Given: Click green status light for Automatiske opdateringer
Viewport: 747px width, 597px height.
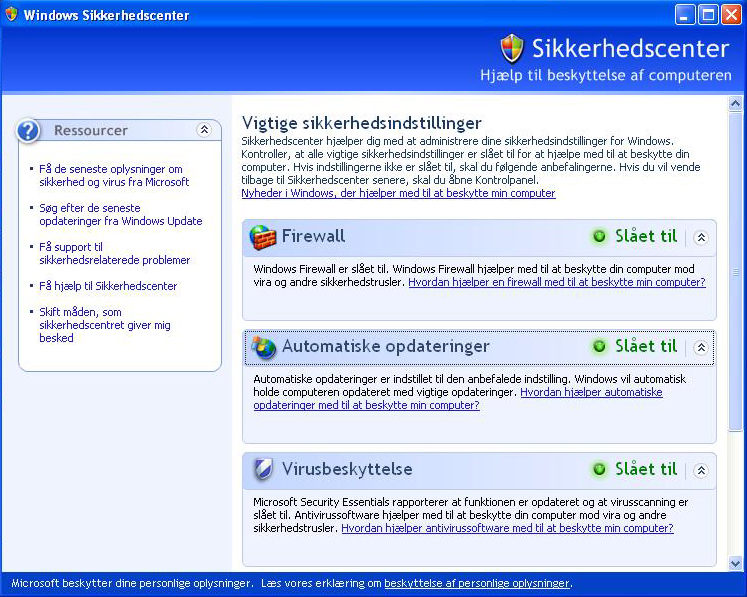Looking at the screenshot, I should pyautogui.click(x=599, y=347).
